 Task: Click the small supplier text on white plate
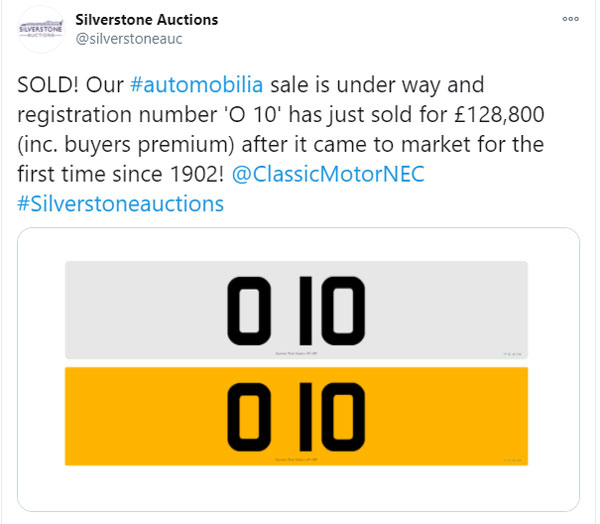297,352
